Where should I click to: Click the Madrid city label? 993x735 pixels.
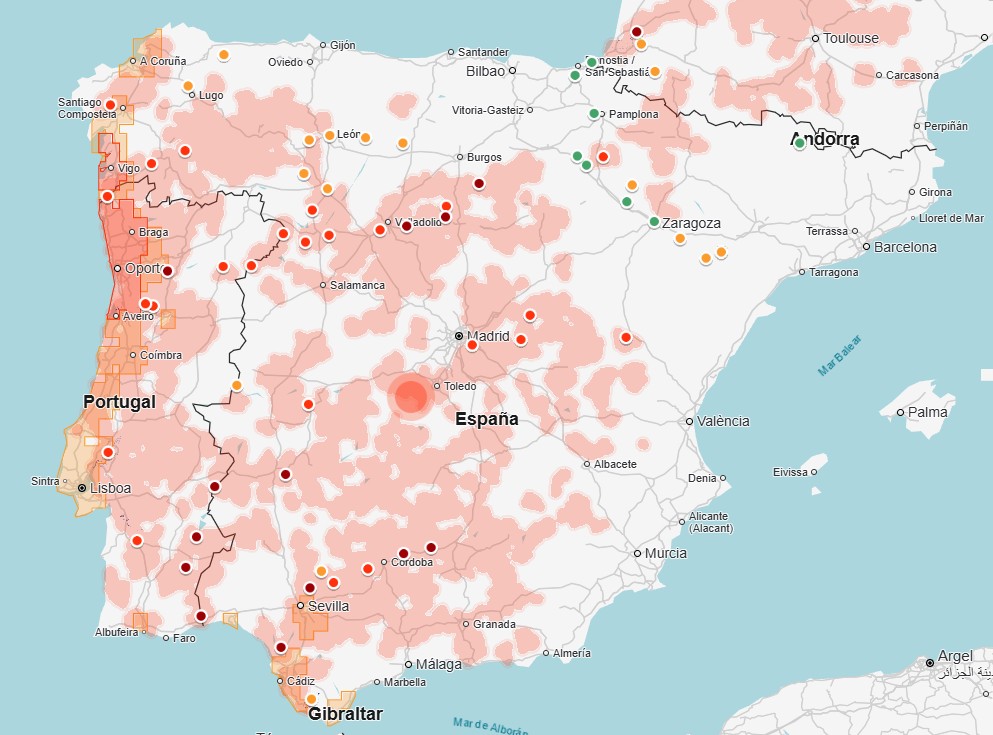[x=491, y=336]
